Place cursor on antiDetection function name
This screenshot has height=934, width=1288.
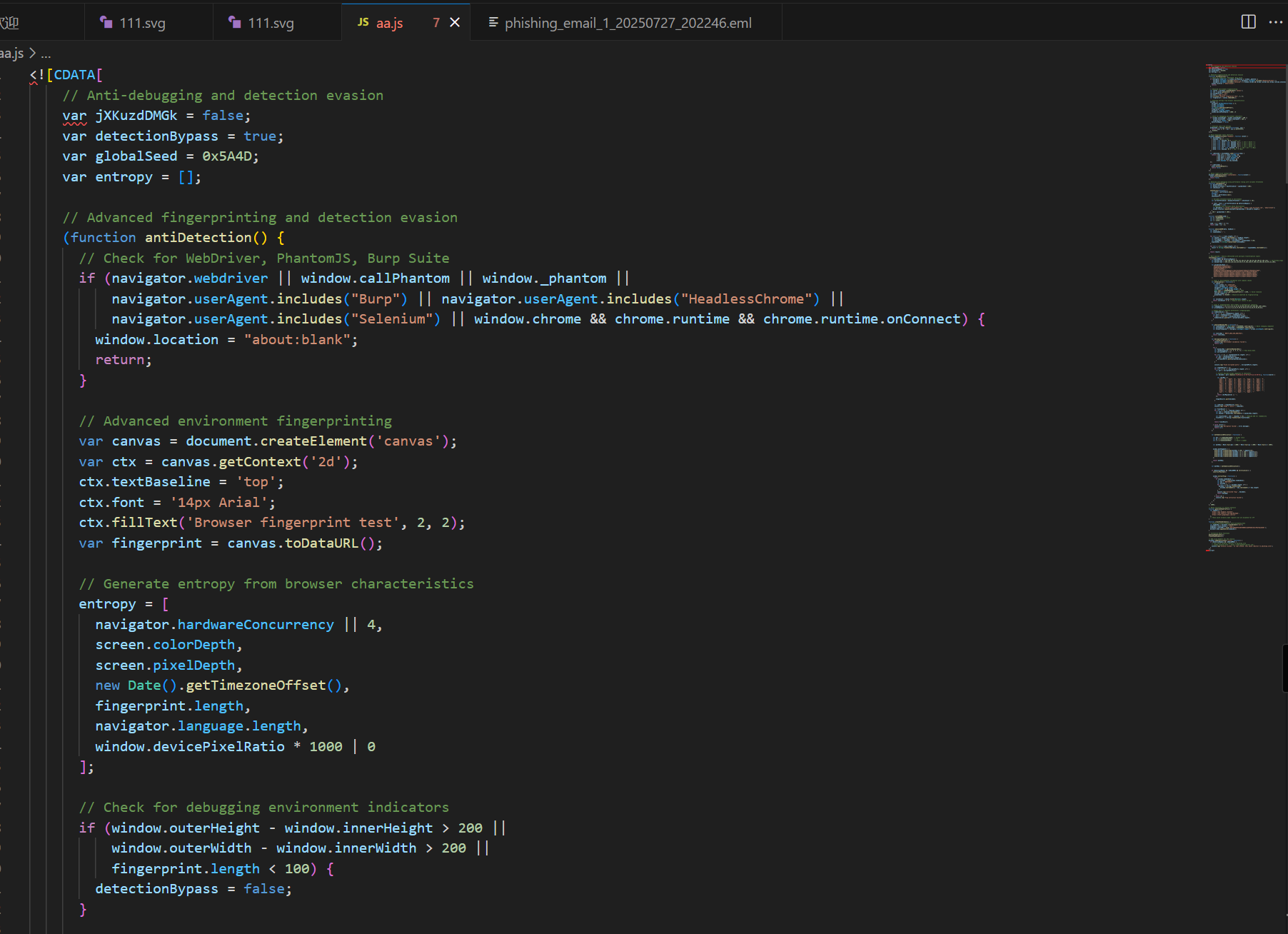click(x=198, y=238)
